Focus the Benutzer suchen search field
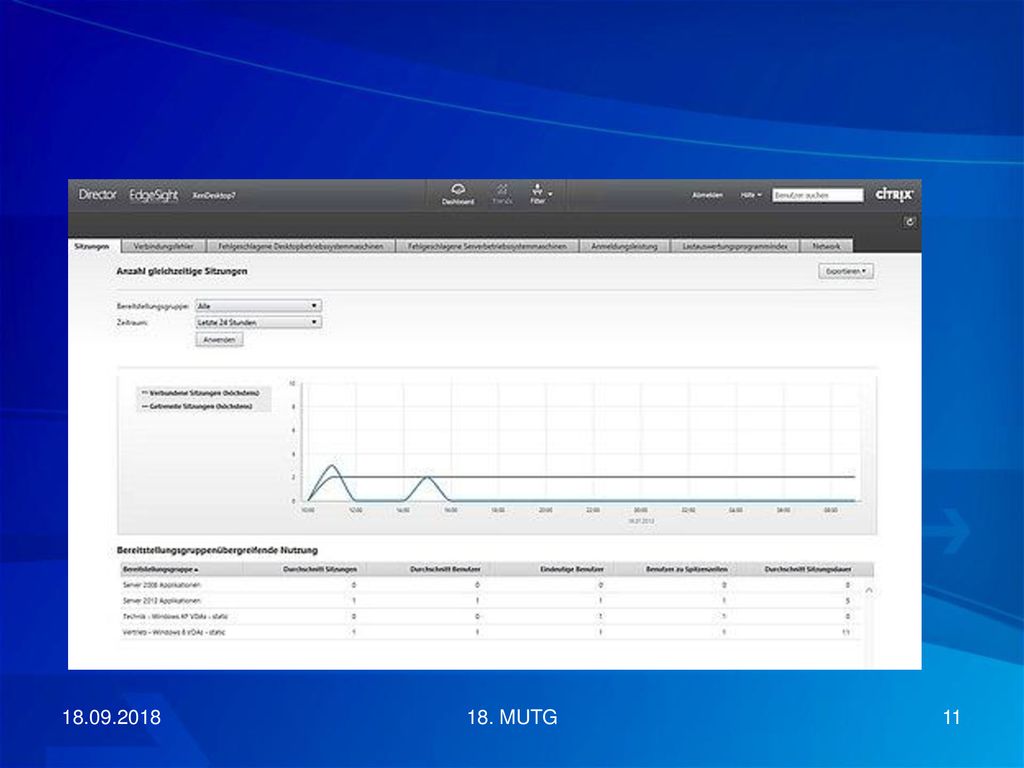Image resolution: width=1024 pixels, height=768 pixels. pos(818,195)
